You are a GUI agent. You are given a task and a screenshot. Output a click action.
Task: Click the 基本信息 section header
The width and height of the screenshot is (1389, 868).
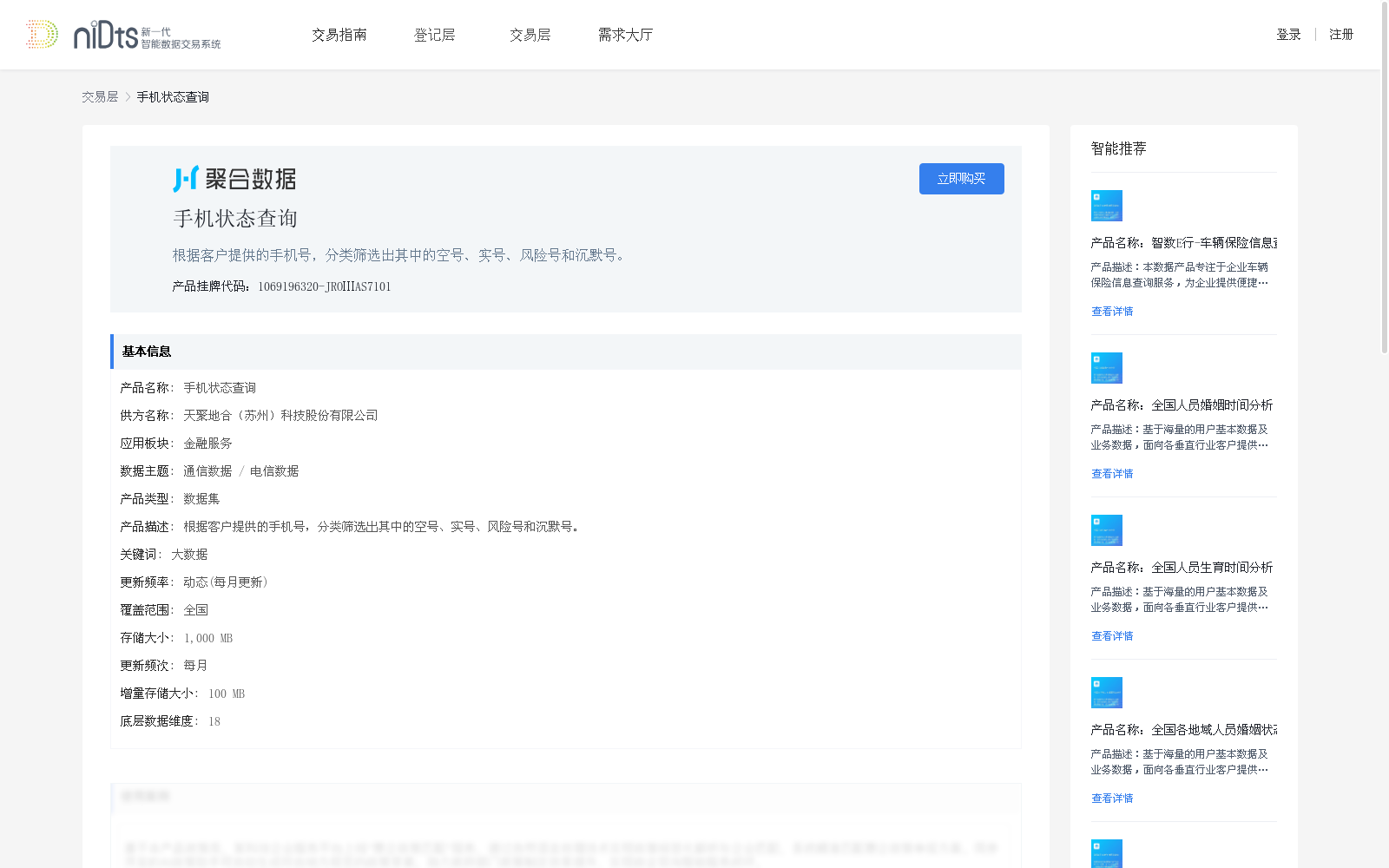[566, 352]
